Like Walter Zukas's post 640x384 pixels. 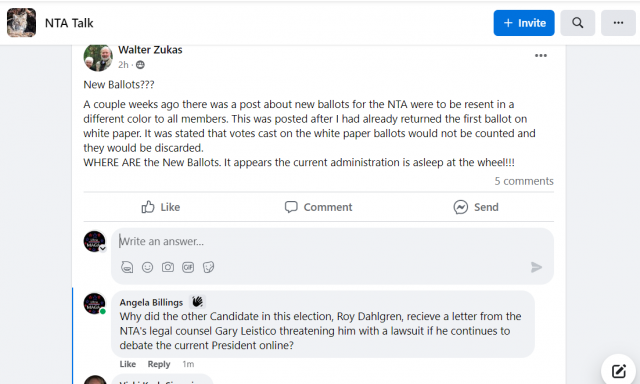point(160,207)
